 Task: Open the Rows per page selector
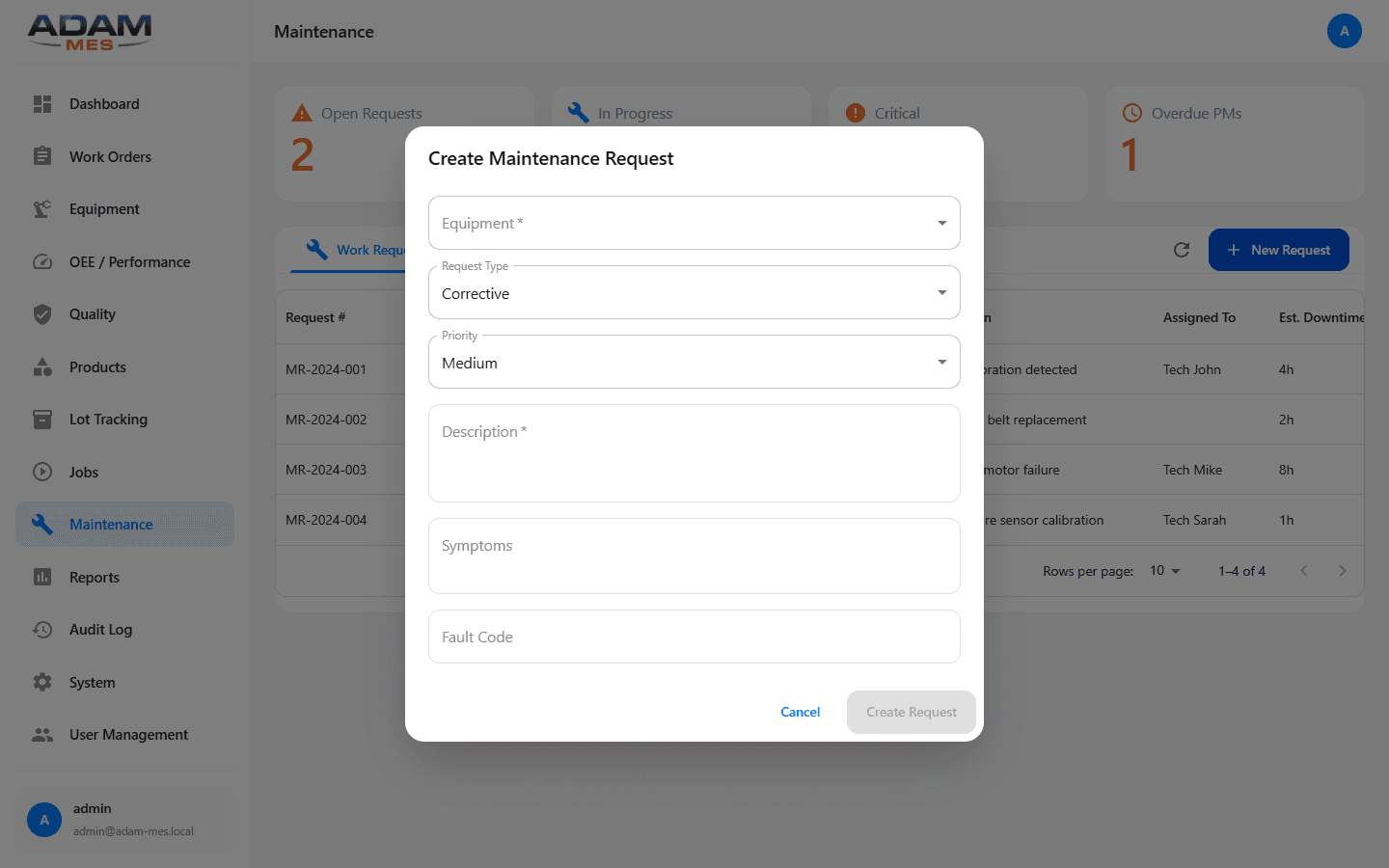click(x=1164, y=571)
